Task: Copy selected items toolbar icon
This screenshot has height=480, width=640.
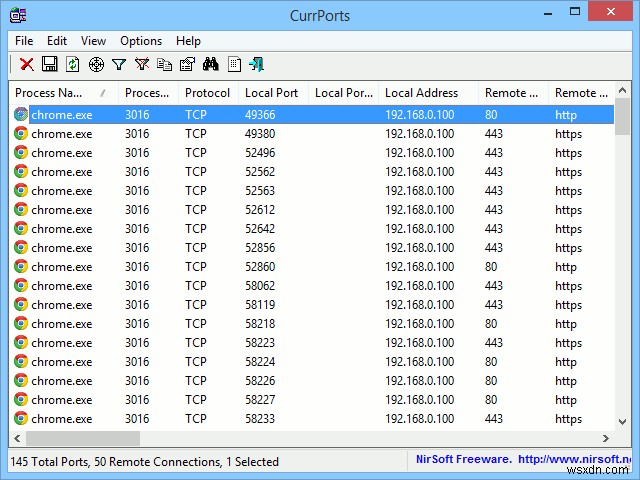Action: pyautogui.click(x=164, y=64)
